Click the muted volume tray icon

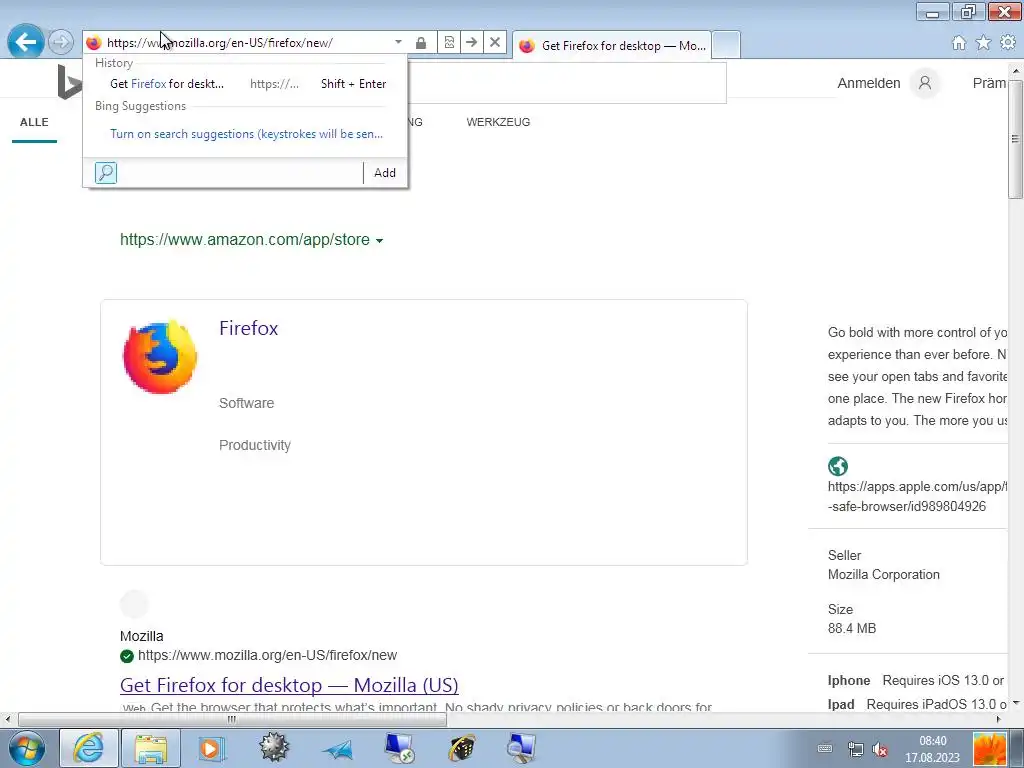[x=880, y=749]
